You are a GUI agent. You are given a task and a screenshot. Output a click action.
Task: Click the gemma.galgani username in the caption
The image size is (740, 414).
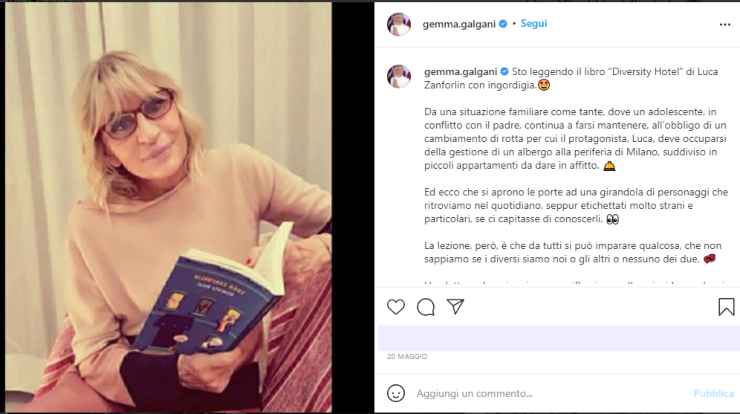tap(461, 72)
